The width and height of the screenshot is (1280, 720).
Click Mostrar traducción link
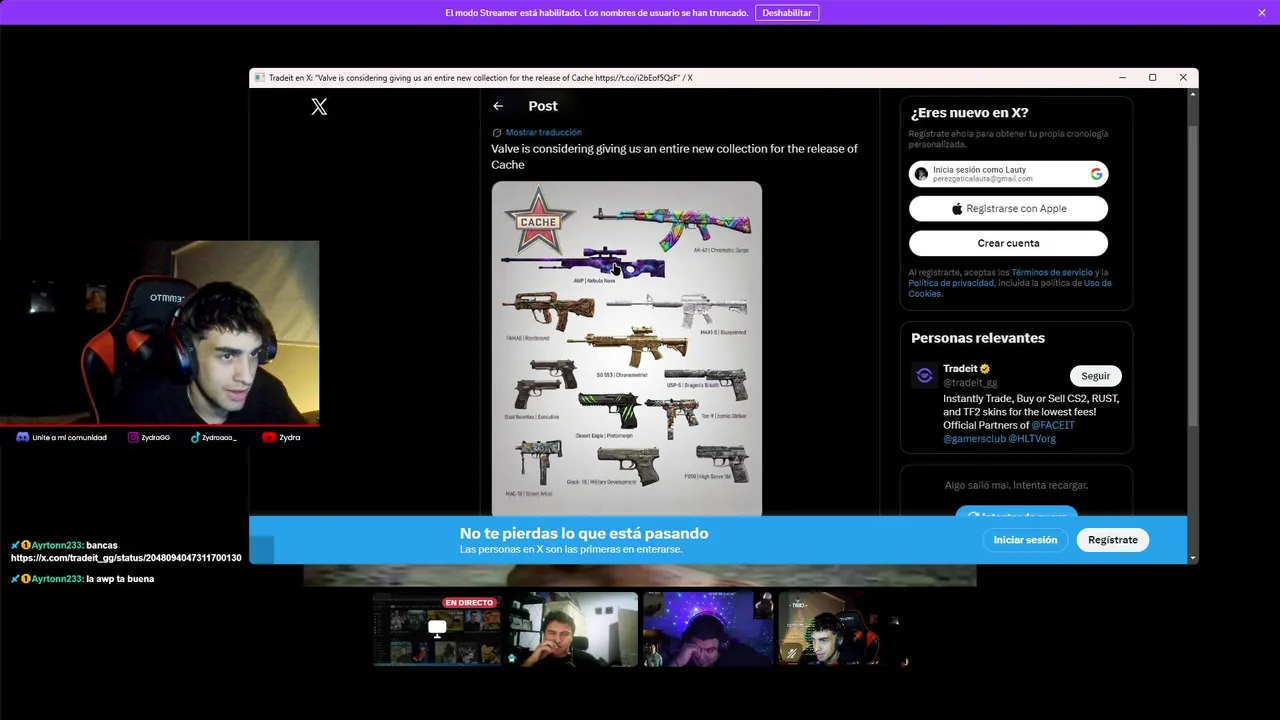[x=543, y=132]
